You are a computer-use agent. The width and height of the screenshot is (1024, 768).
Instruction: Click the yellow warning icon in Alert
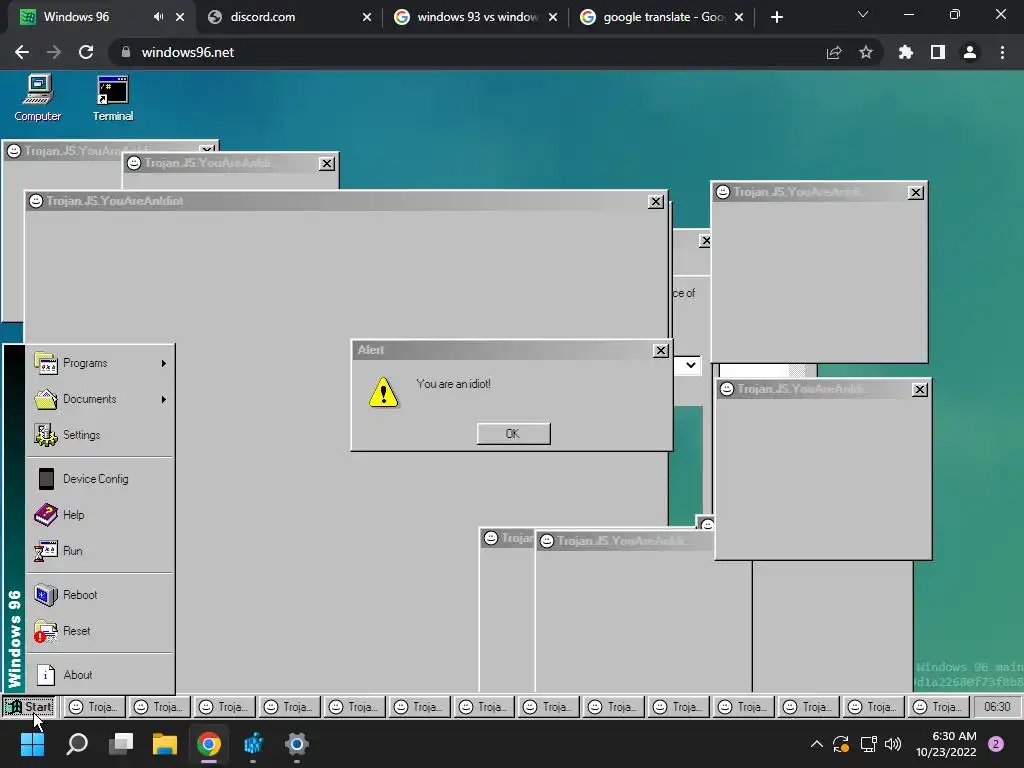coord(383,392)
